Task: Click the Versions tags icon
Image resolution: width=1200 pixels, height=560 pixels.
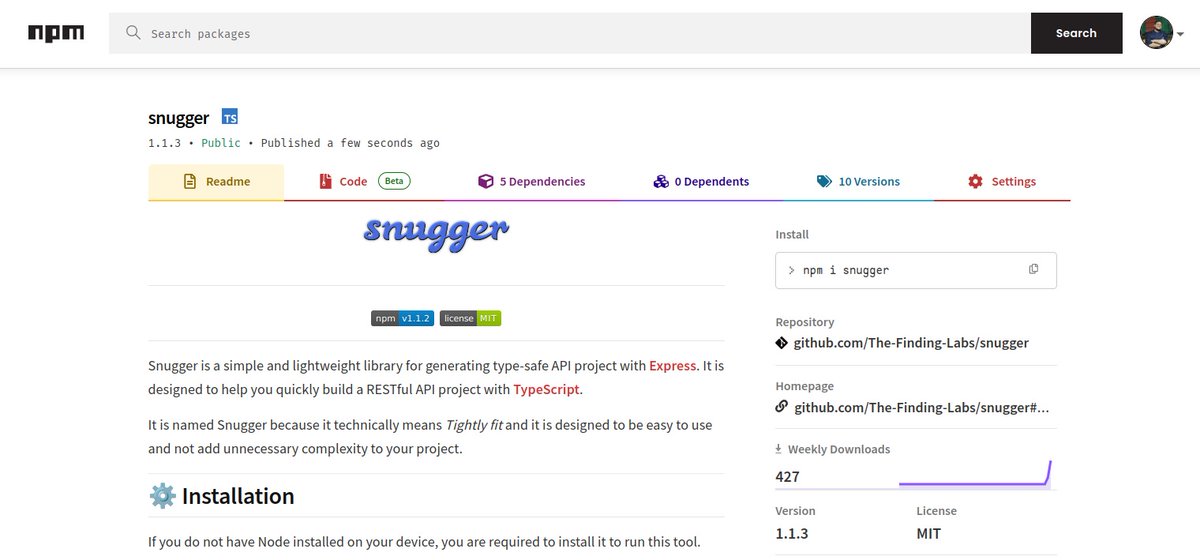Action: (824, 182)
